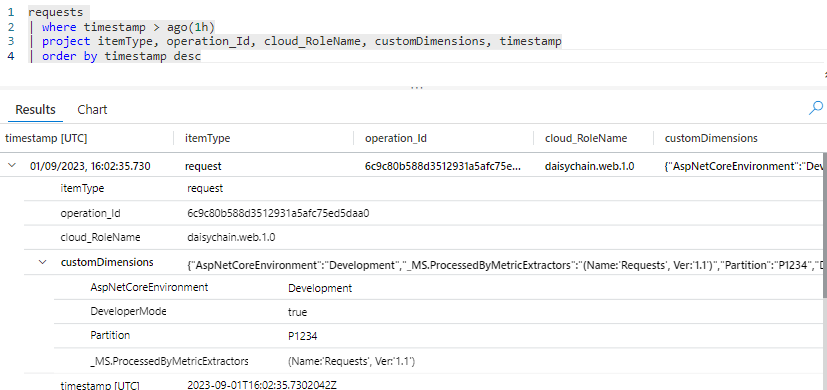Click the AspNetCoreEnvironment property row
This screenshot has height=390, width=827.
[x=438, y=288]
